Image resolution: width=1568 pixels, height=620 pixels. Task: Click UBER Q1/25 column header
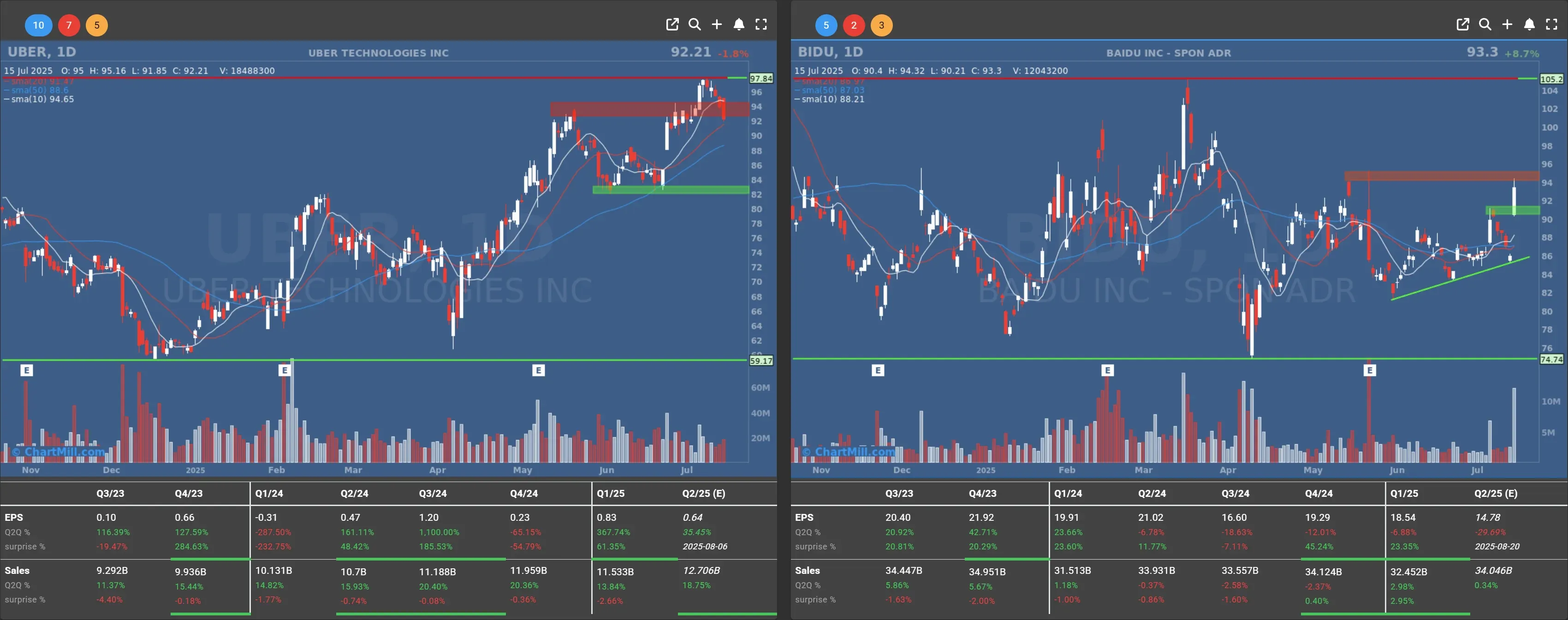click(611, 493)
